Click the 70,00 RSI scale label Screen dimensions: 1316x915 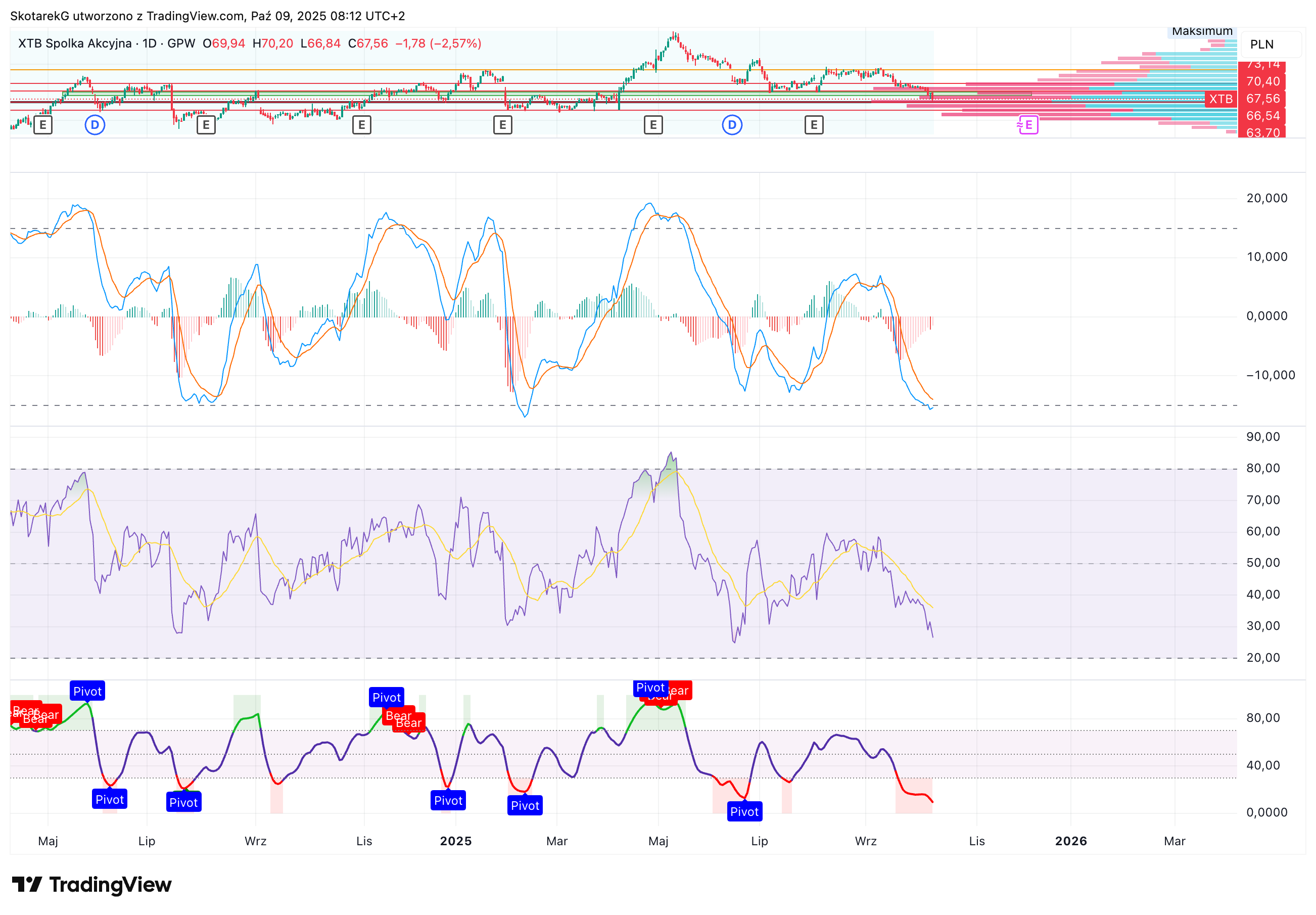(1263, 500)
